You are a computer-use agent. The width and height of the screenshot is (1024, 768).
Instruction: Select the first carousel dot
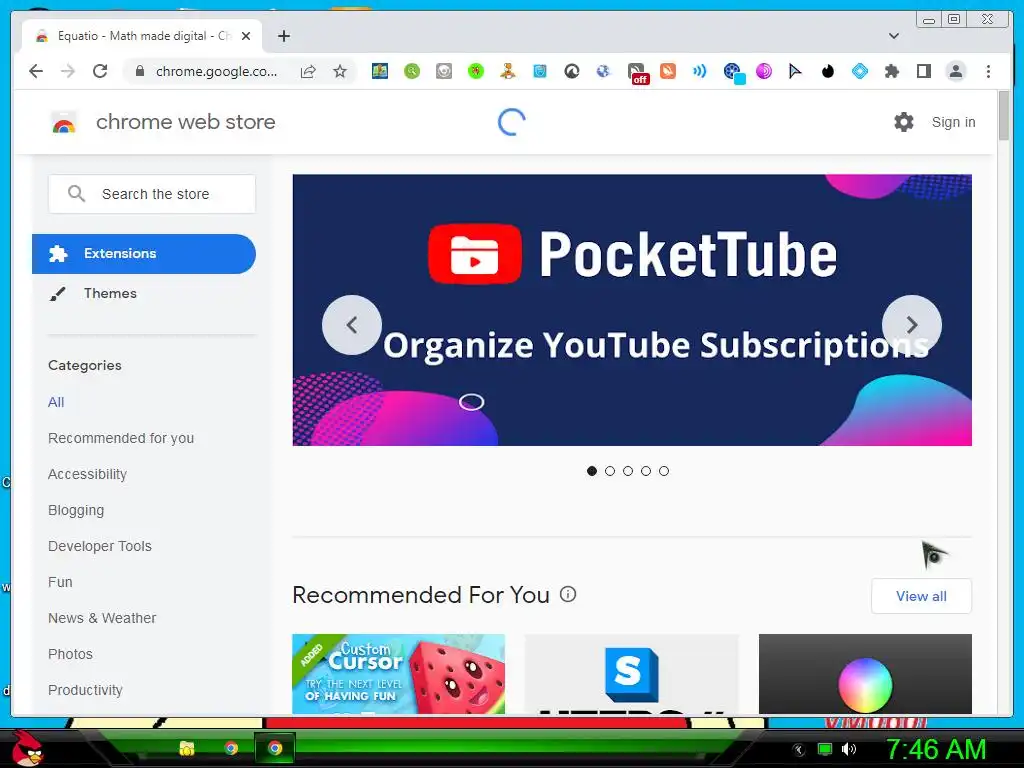coord(592,471)
